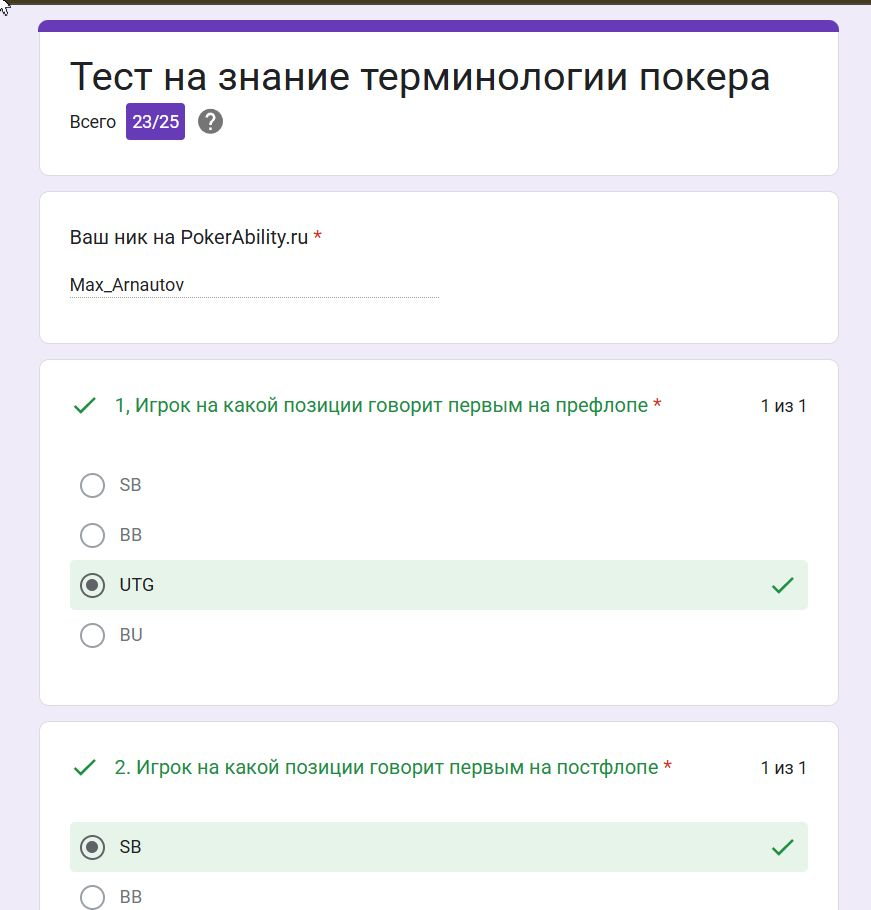Viewport: 871px width, 910px height.
Task: Select the BU radio option
Action: 92,635
